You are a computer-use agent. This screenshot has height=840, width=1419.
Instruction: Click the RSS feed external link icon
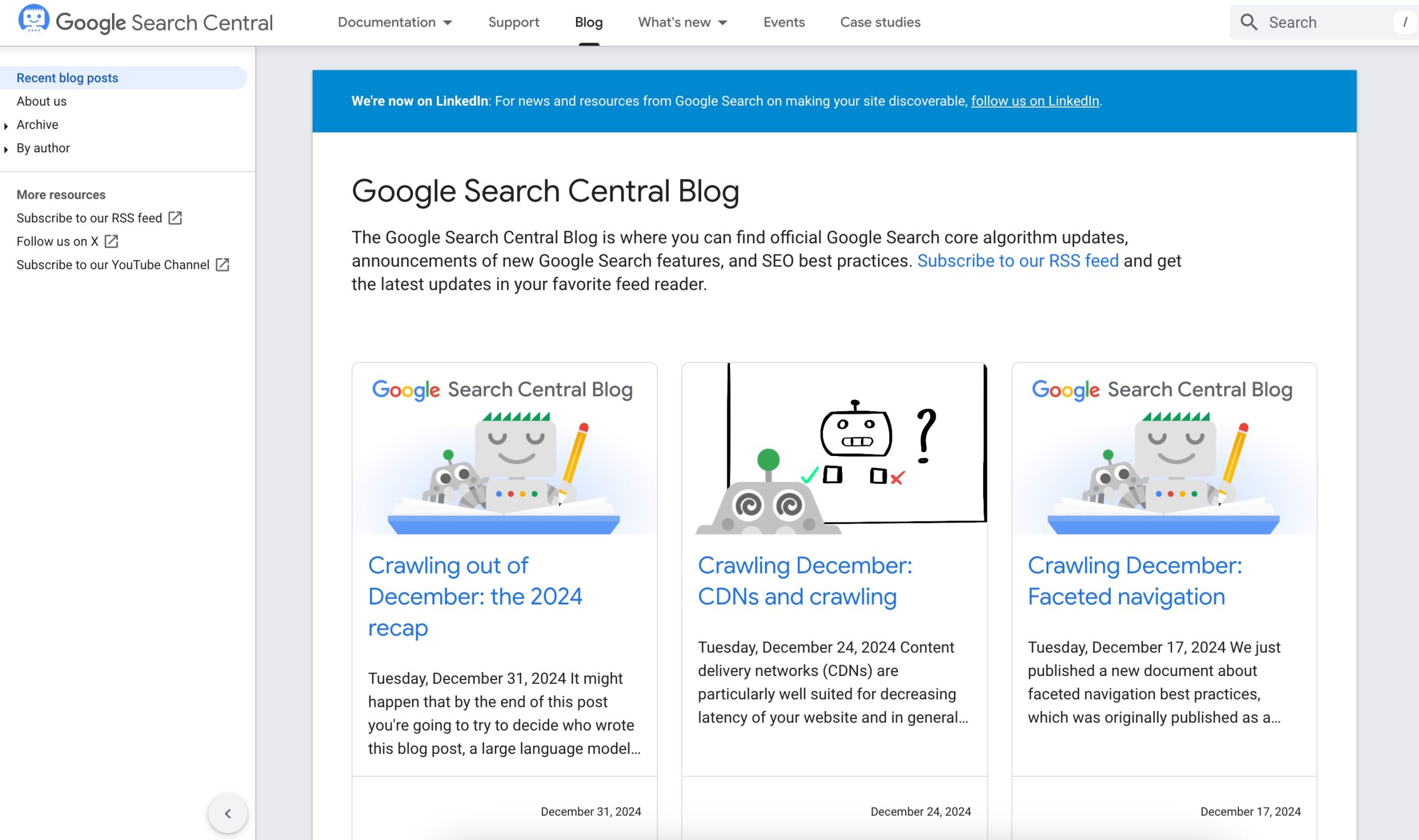coord(175,218)
